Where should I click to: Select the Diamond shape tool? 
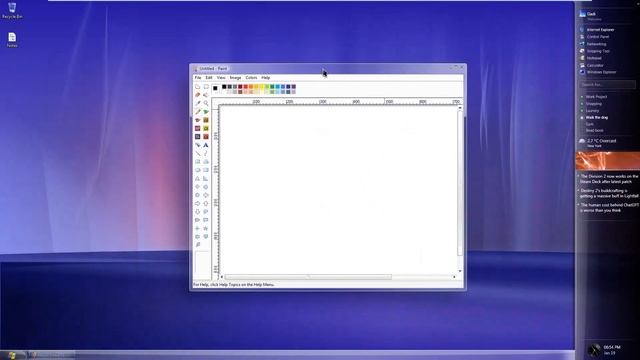pos(198,187)
